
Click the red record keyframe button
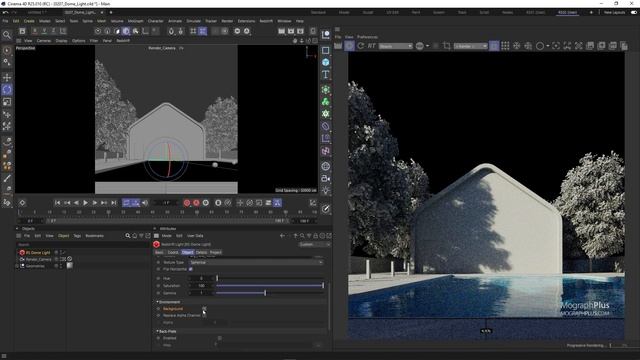187,203
